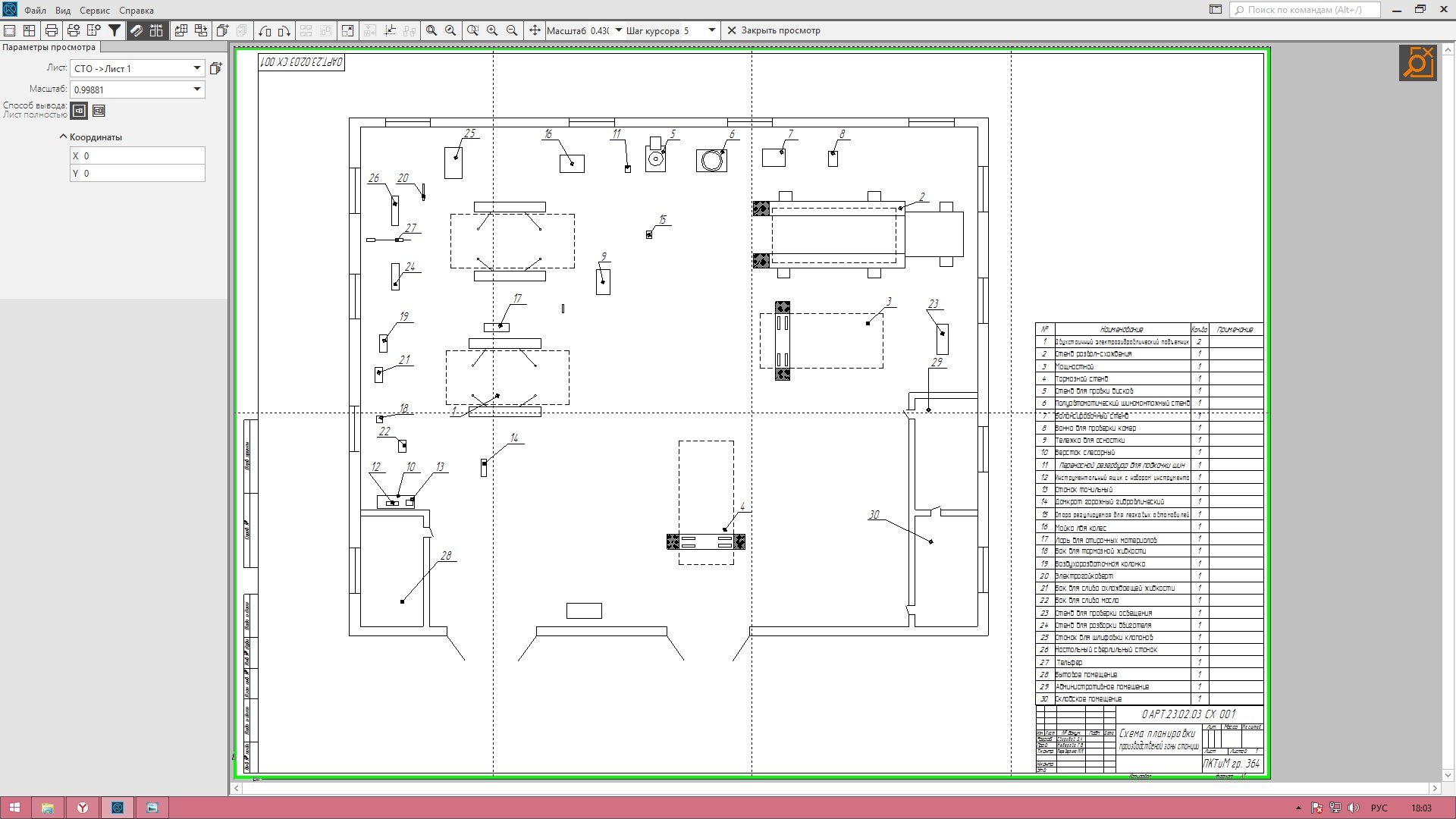Click the rotate sheet counterclockwise icon
The width and height of the screenshot is (1456, 819).
pos(265,30)
